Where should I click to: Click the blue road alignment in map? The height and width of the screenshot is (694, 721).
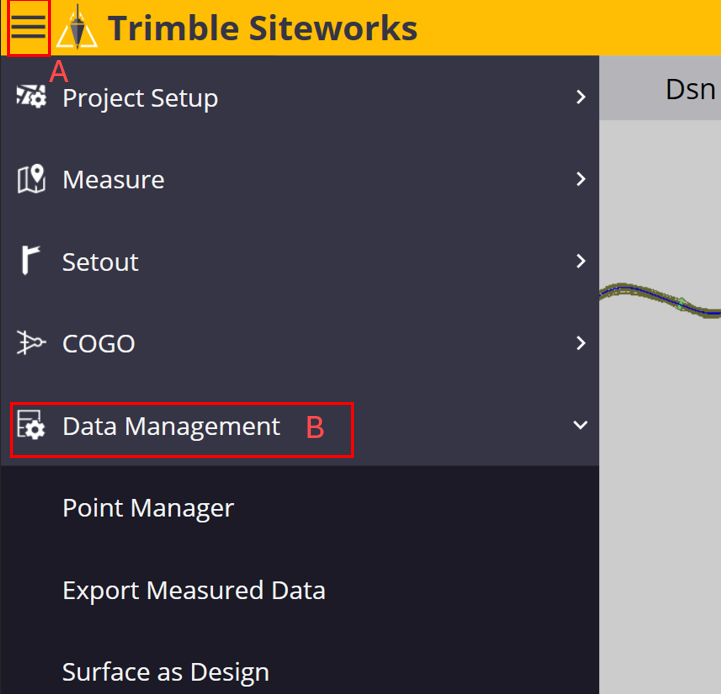(660, 298)
